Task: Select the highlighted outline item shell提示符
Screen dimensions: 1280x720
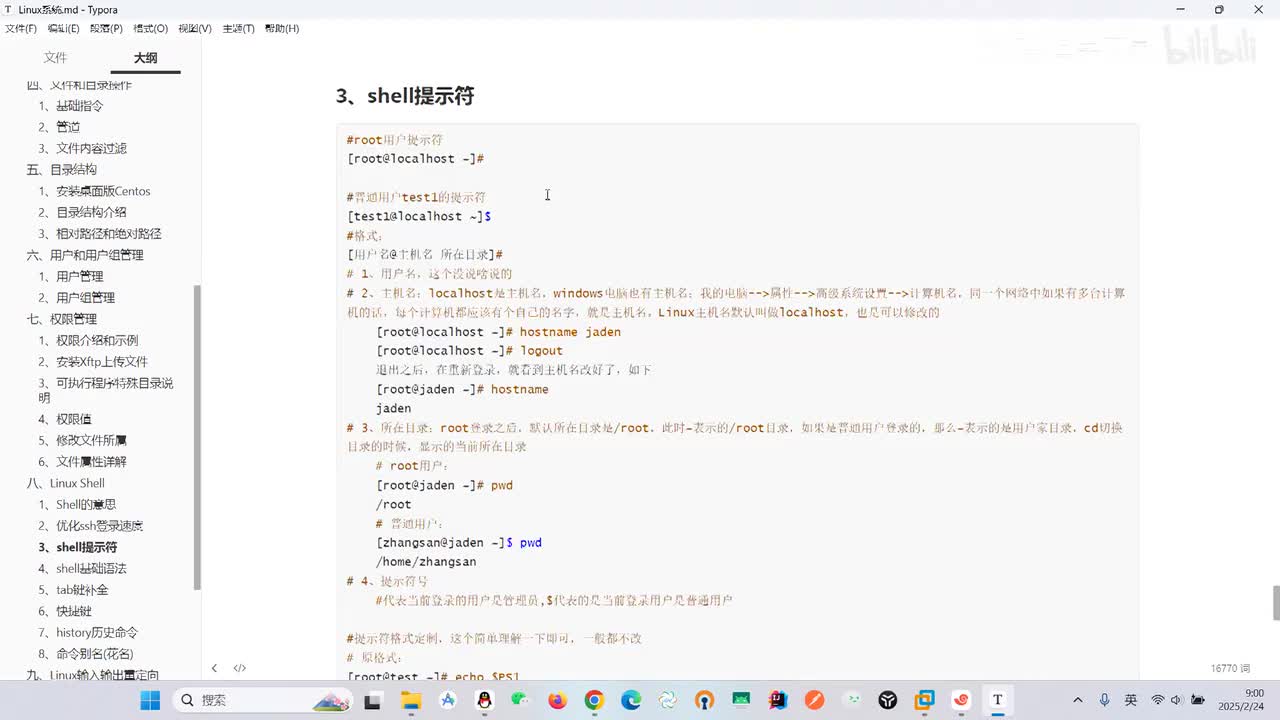Action: tap(78, 547)
